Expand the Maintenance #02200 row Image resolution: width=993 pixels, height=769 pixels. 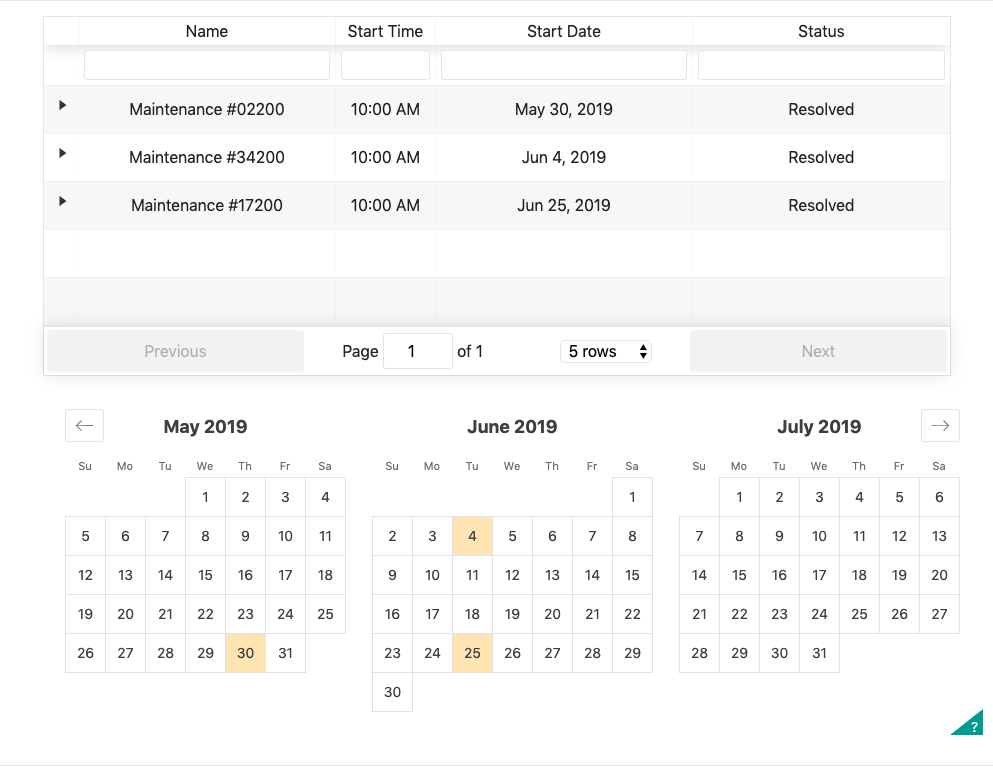62,105
